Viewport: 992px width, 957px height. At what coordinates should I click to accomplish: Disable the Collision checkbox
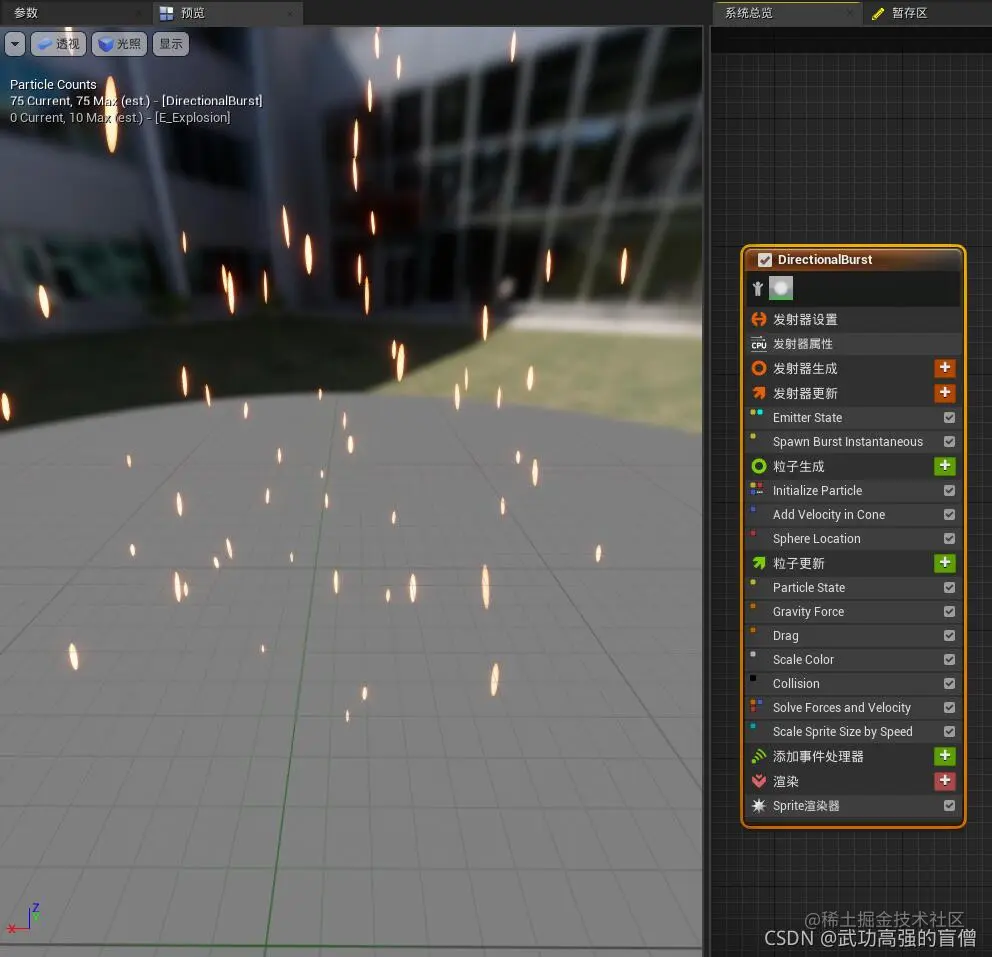(949, 684)
